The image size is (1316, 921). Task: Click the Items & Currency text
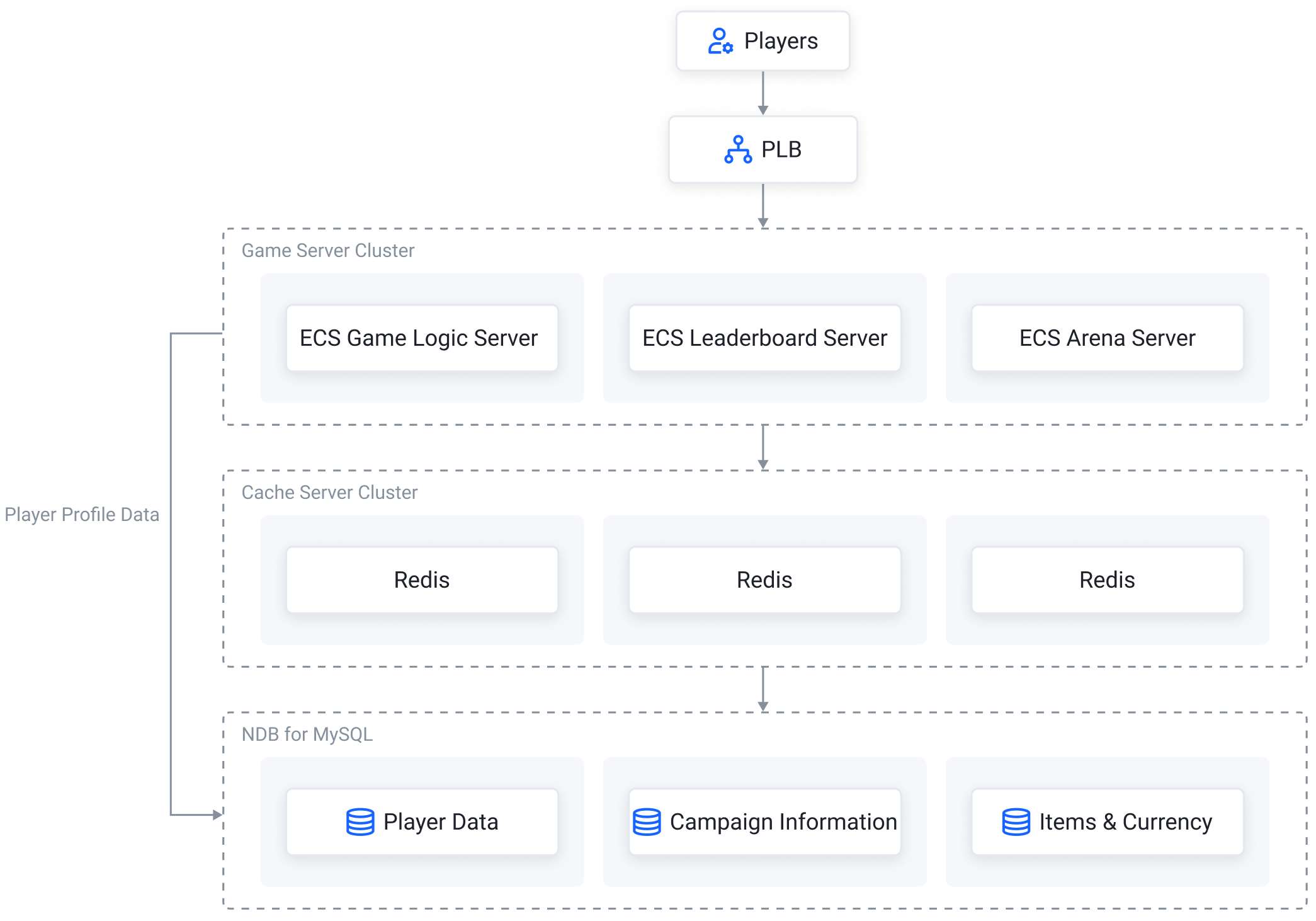click(x=1125, y=822)
